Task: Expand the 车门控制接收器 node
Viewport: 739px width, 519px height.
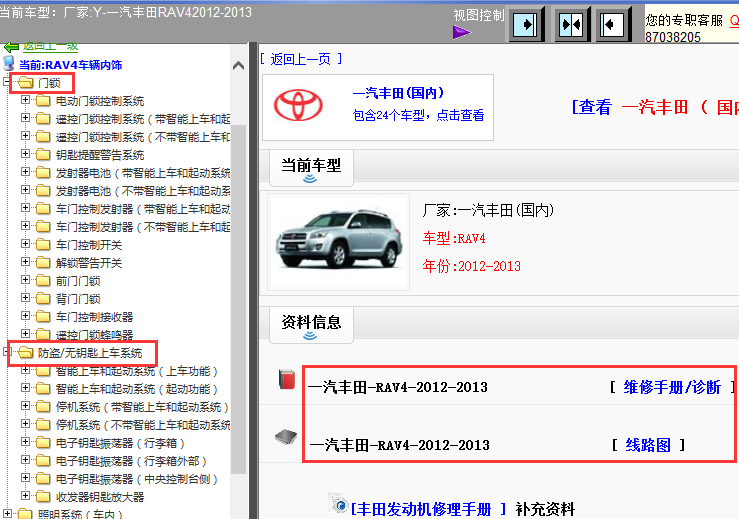Action: pyautogui.click(x=25, y=316)
